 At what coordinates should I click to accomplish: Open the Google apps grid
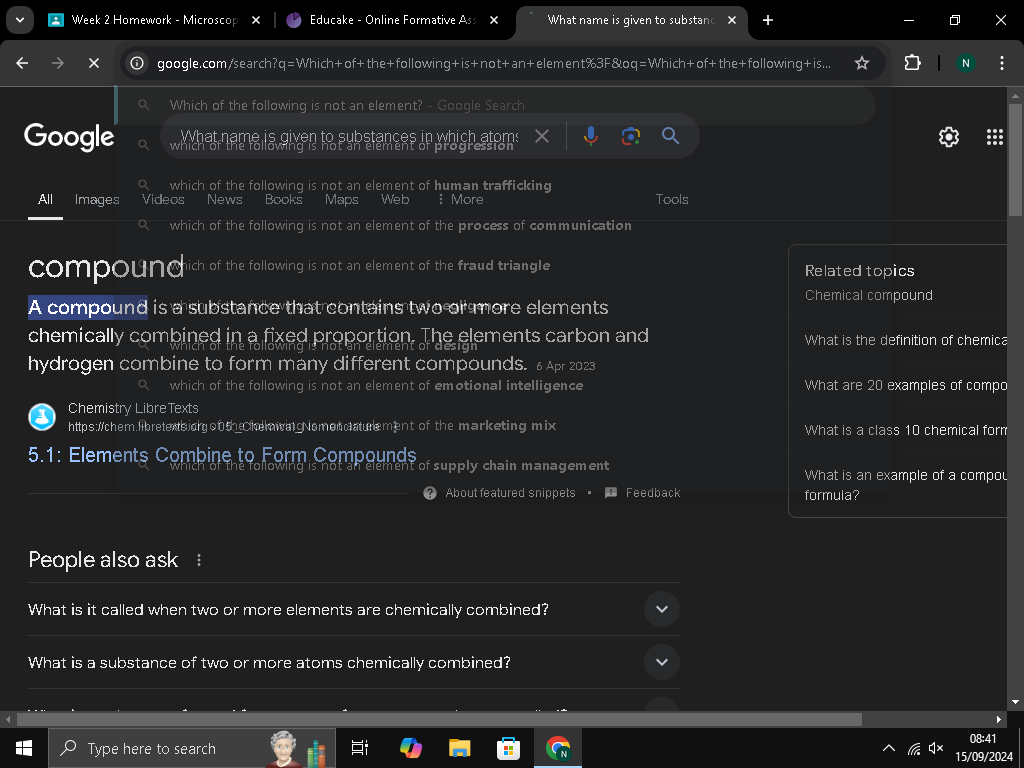[995, 136]
